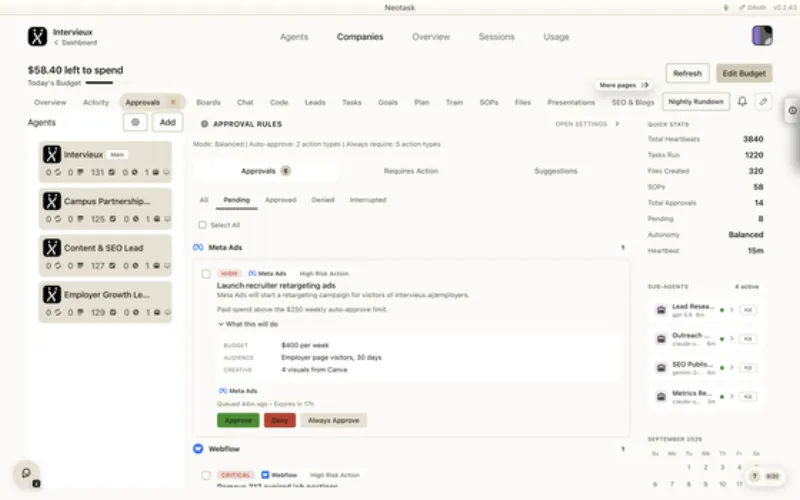Click the Intervieux company logo in header
800x500 pixels.
[37, 37]
